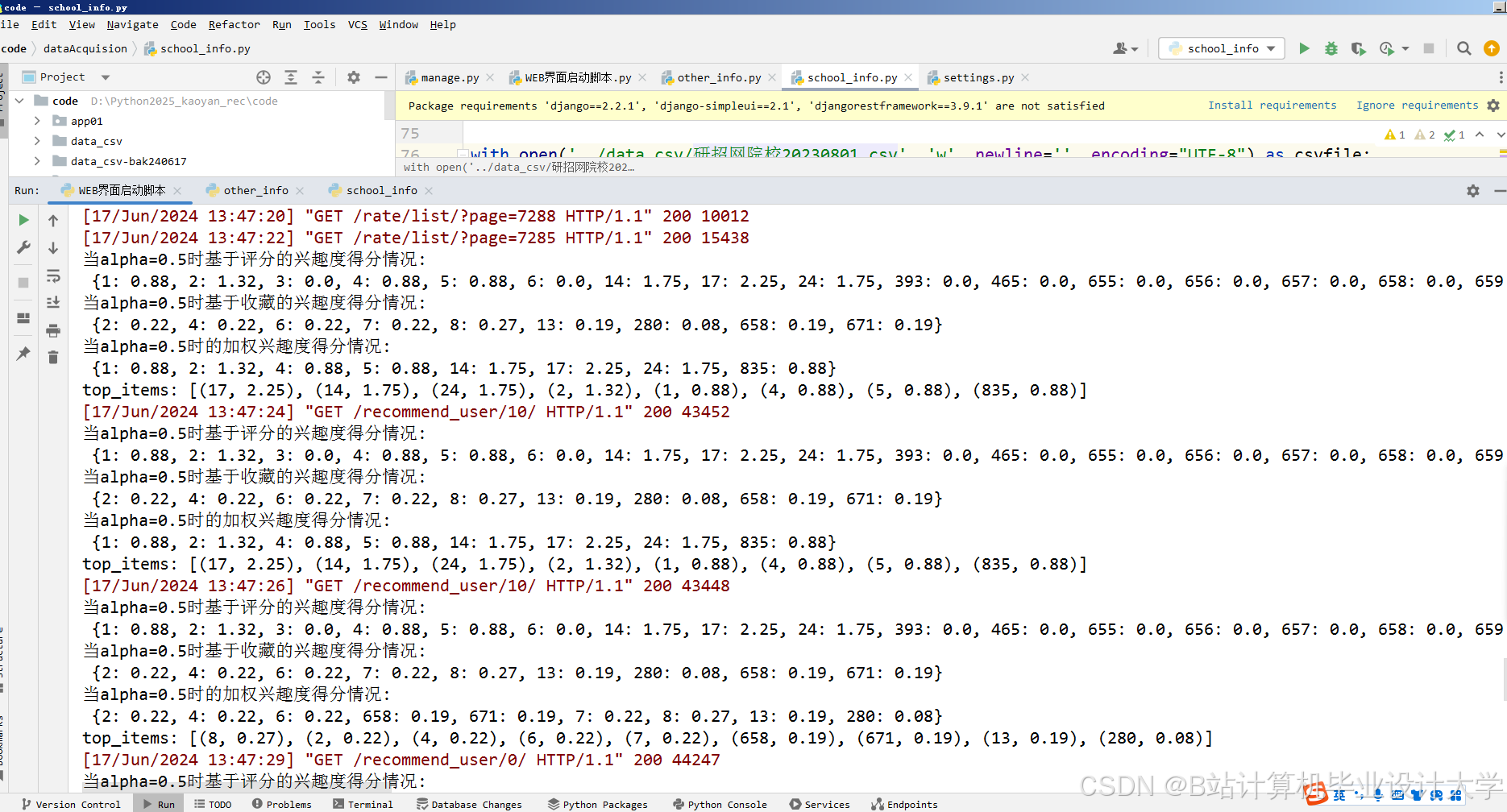Click Ignore requirements in the banner
This screenshot has height=812, width=1507.
pos(1418,105)
